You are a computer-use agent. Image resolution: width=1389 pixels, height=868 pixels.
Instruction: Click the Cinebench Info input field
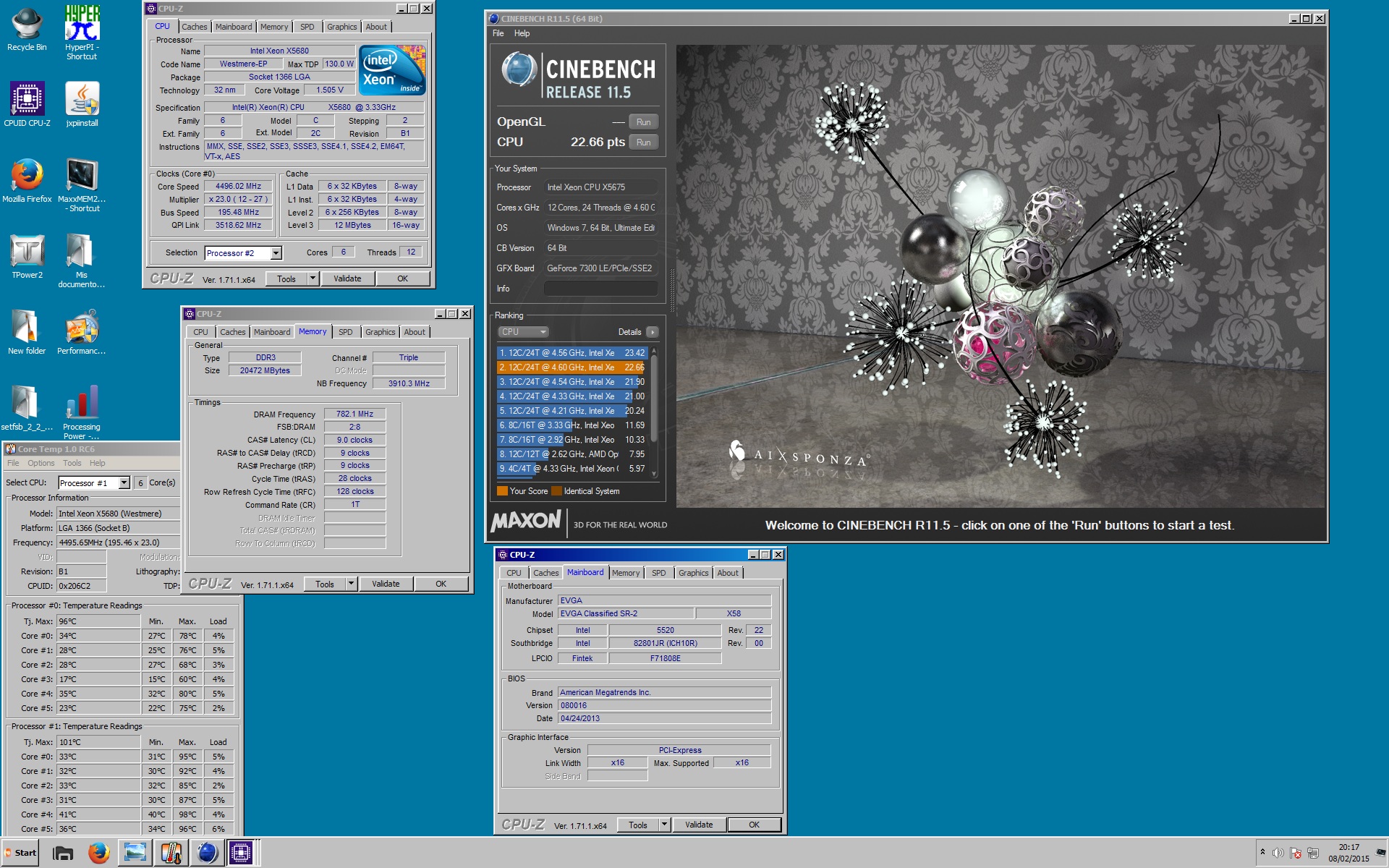click(600, 289)
